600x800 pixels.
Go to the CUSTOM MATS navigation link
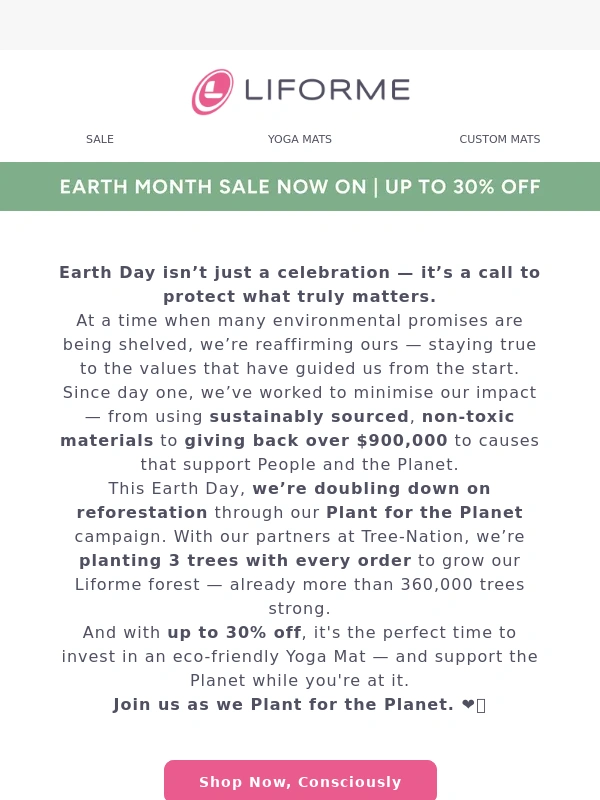[499, 139]
